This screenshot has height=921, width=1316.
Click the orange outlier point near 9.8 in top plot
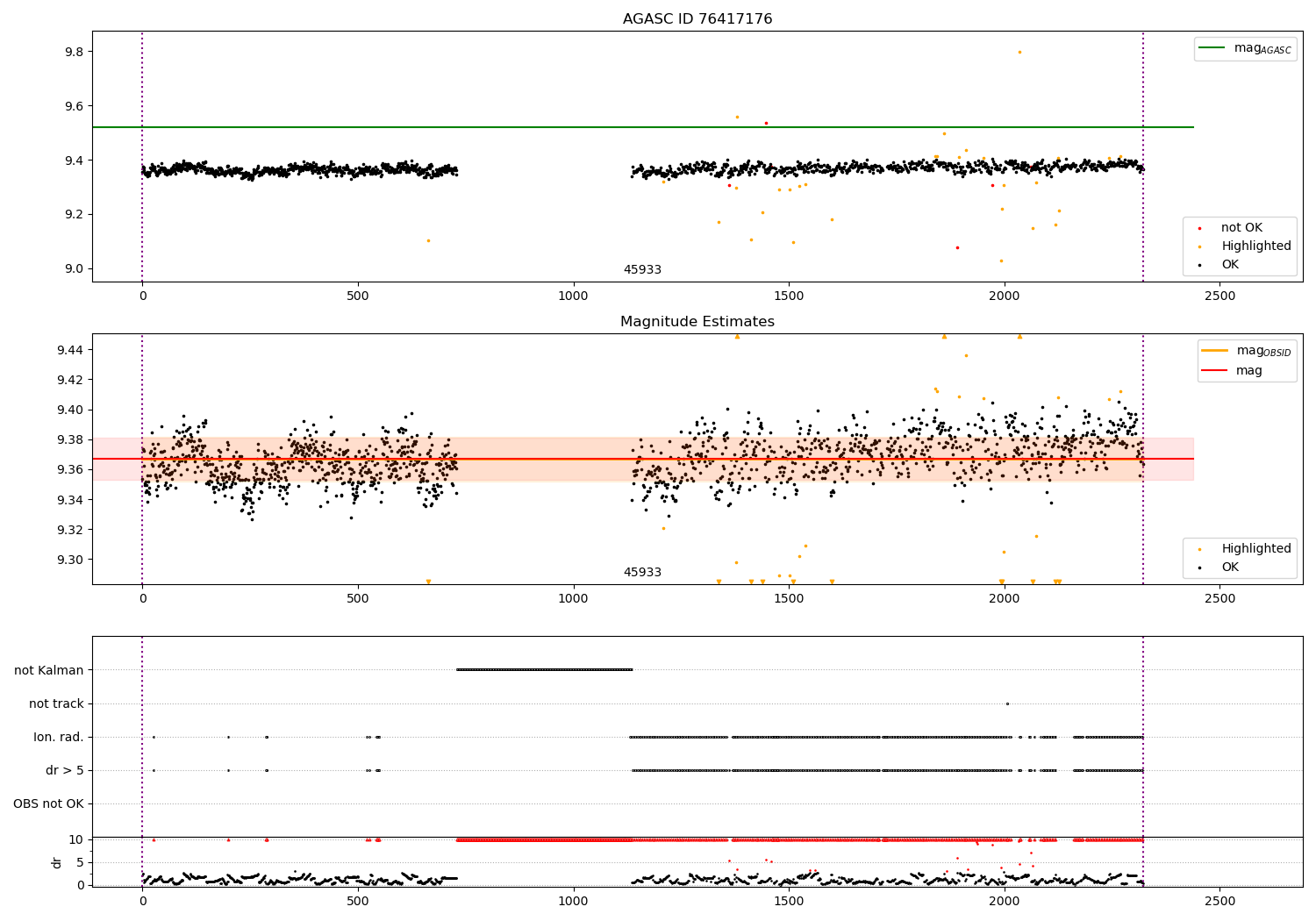point(1019,52)
